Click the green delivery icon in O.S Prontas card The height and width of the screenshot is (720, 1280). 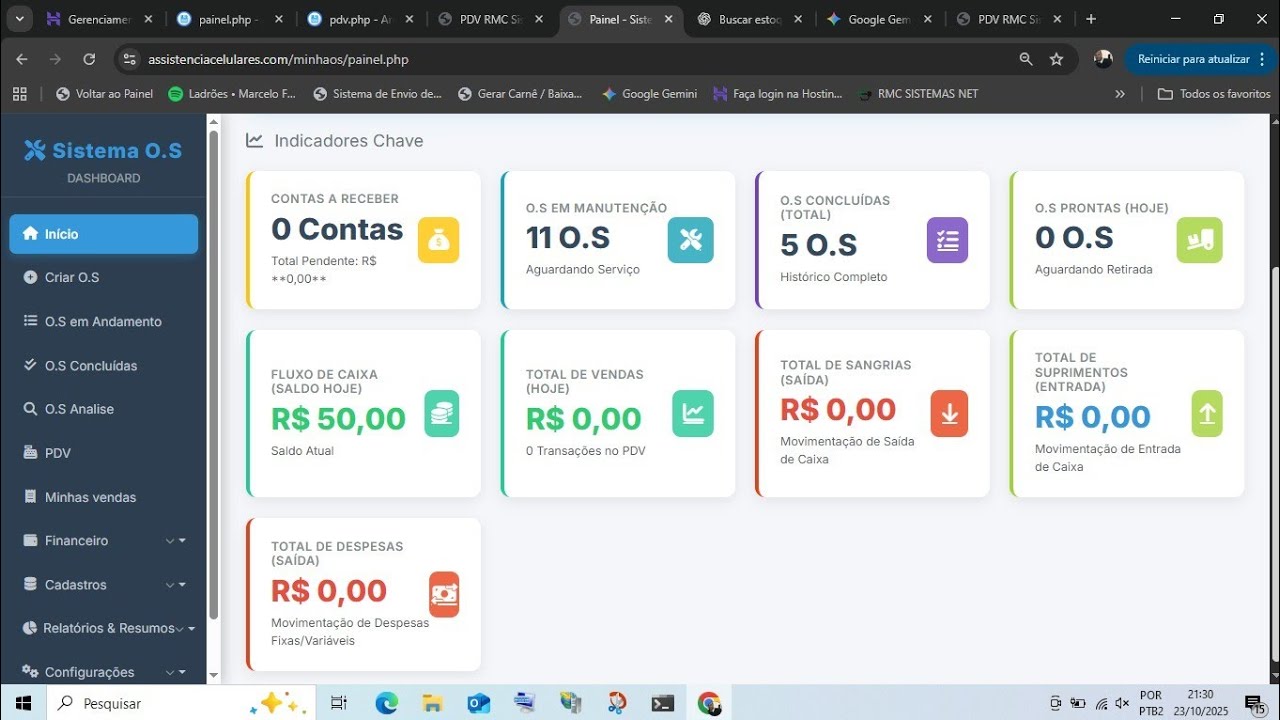click(1199, 240)
